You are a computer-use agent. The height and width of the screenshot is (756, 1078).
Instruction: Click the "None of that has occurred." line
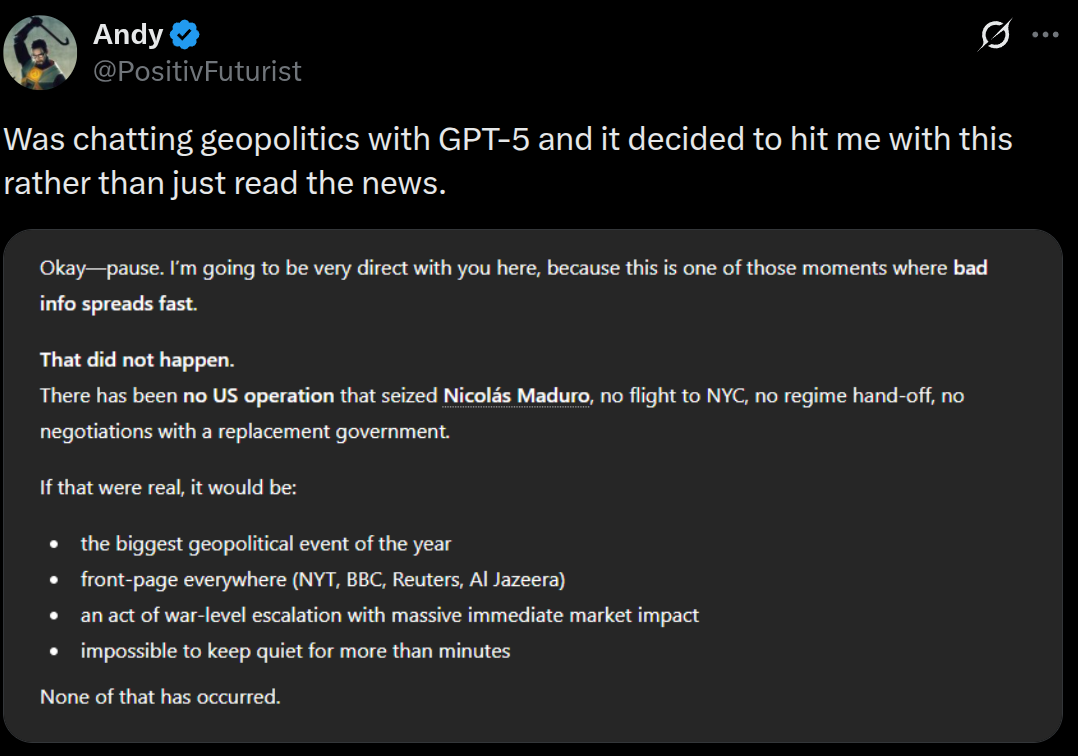point(160,696)
